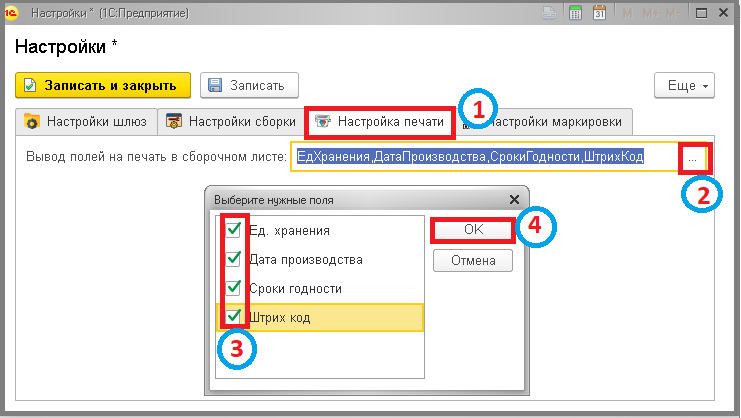741x418 pixels.
Task: Click the M memory button in title bar
Action: click(627, 14)
